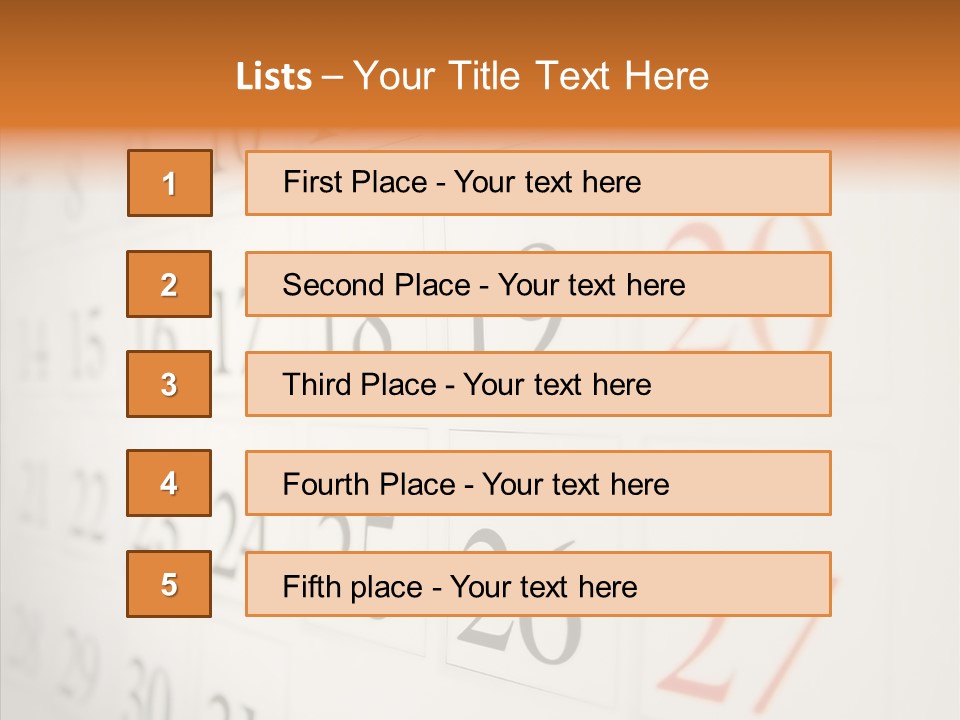Select the number 3 orange box
The image size is (960, 720).
pyautogui.click(x=169, y=384)
